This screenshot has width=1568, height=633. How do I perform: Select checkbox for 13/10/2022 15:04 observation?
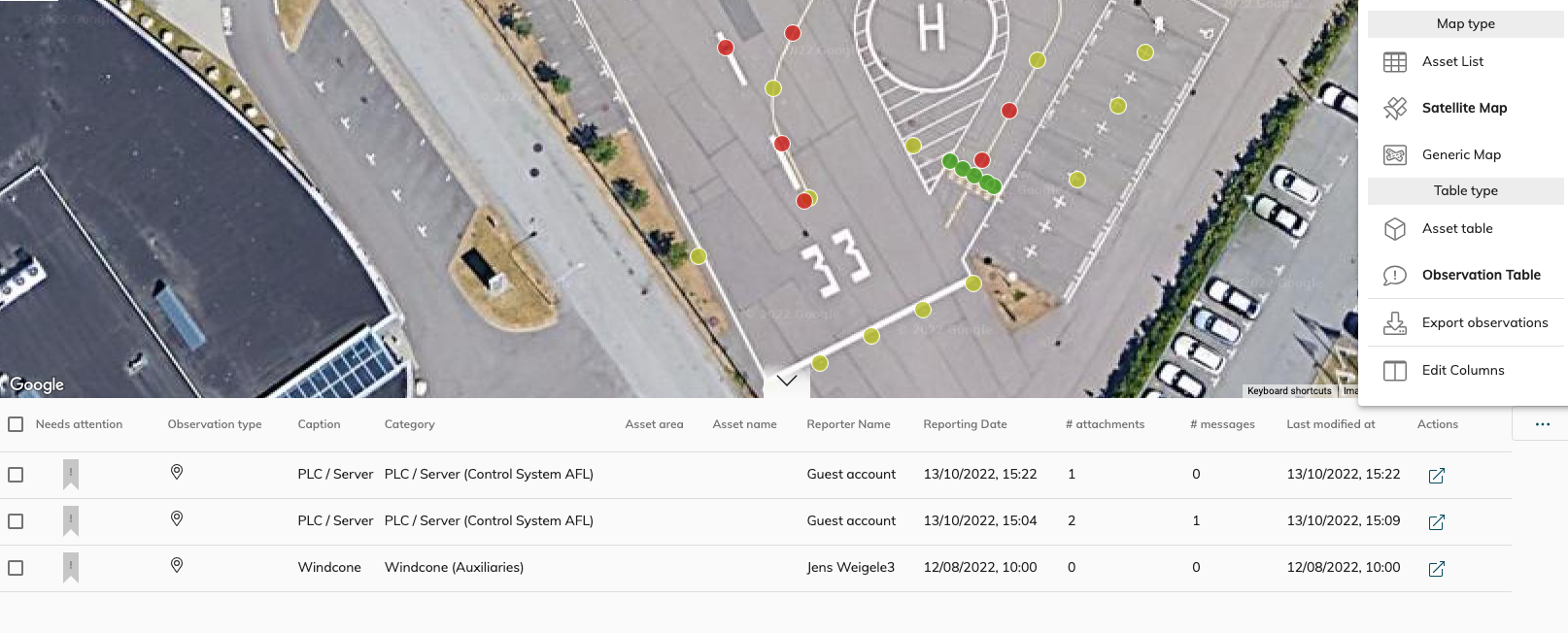[16, 521]
